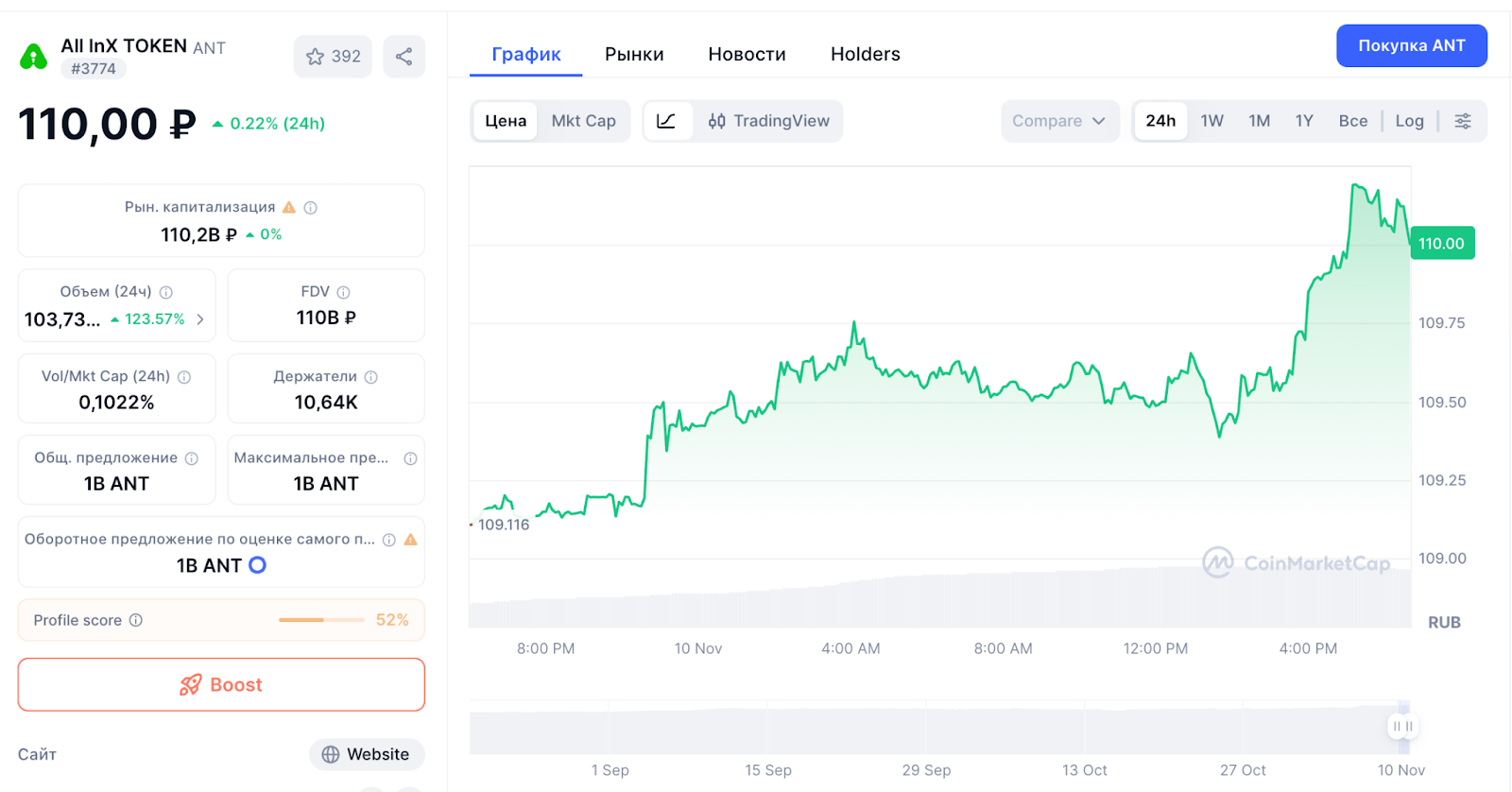Open the Рынки tab
Image resolution: width=1512 pixels, height=792 pixels.
634,54
